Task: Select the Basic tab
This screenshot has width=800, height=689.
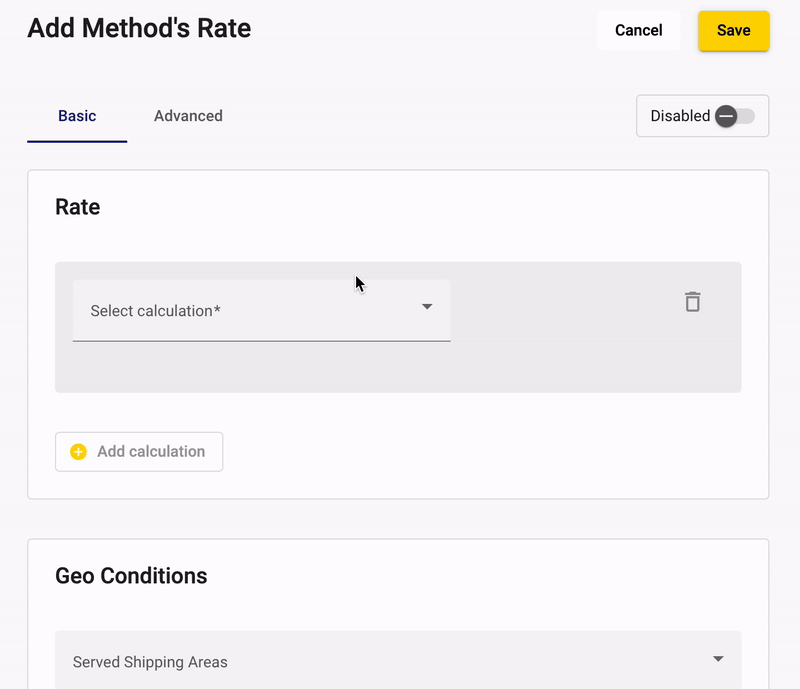Action: pos(77,116)
